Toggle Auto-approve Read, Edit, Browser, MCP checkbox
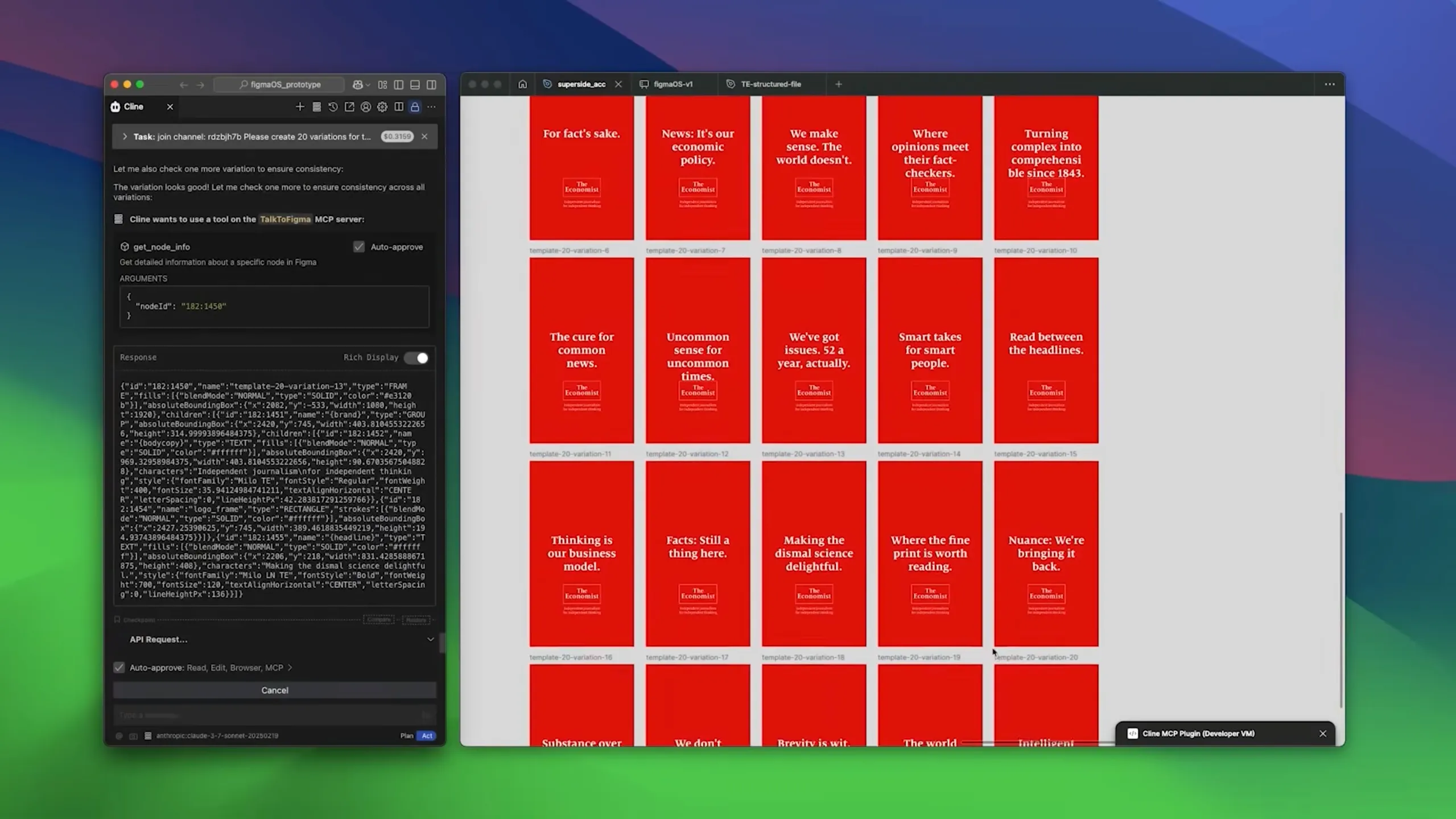The height and width of the screenshot is (819, 1456). (119, 668)
